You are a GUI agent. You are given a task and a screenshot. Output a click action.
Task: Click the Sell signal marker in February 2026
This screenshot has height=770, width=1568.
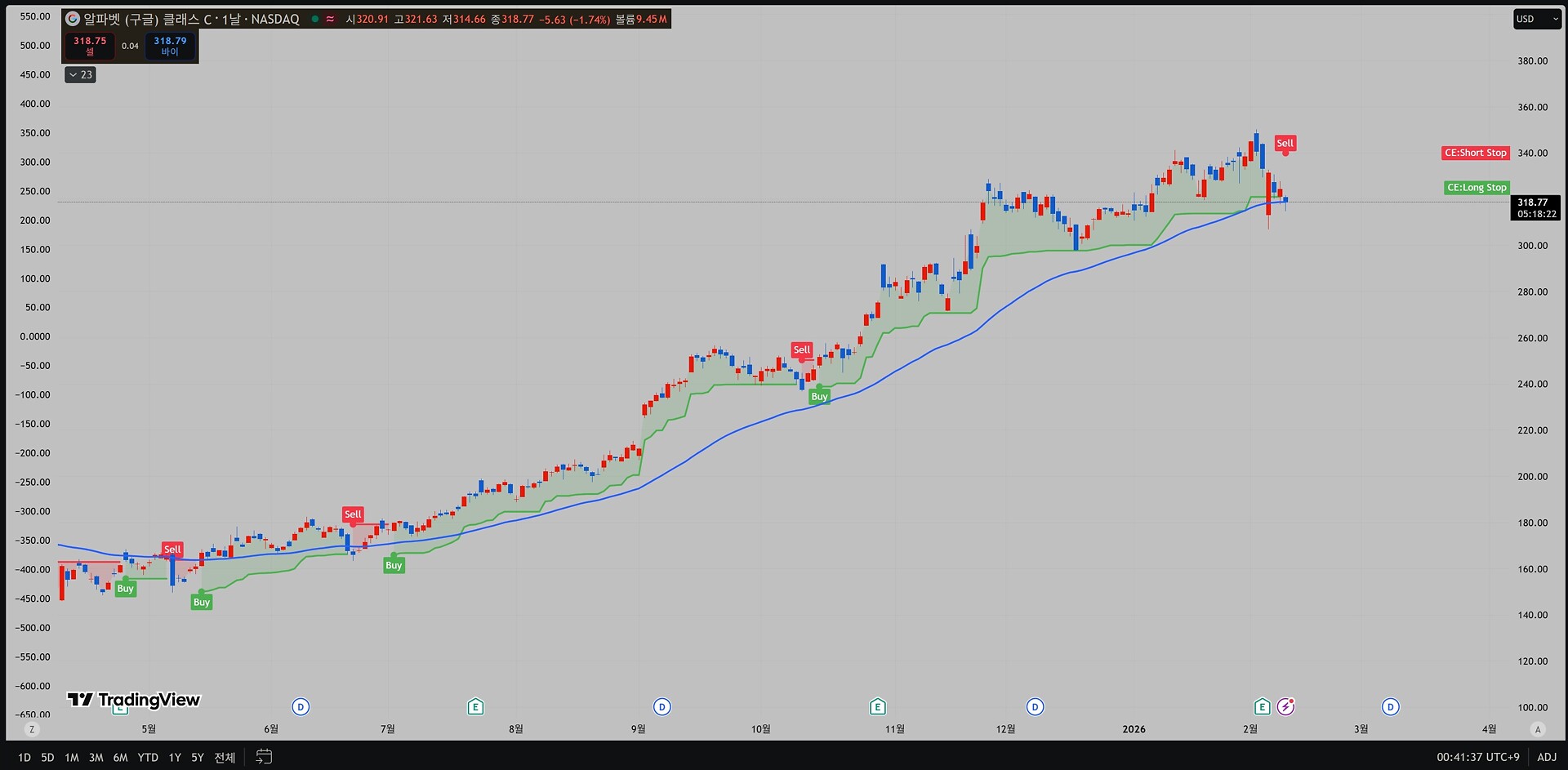(1285, 143)
